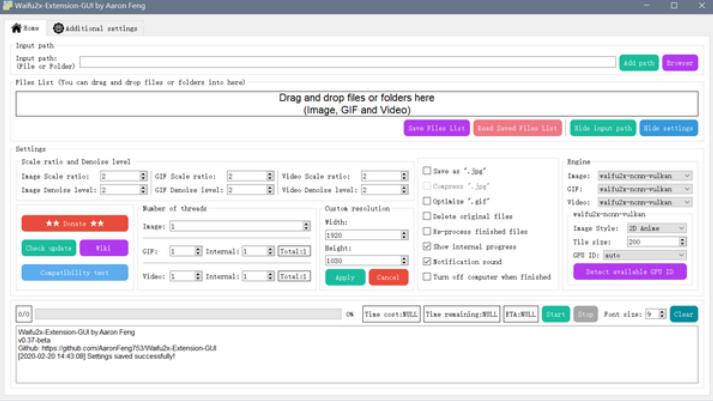Enable the Save as ".jpg" checkbox
This screenshot has width=713, height=401.
point(427,171)
